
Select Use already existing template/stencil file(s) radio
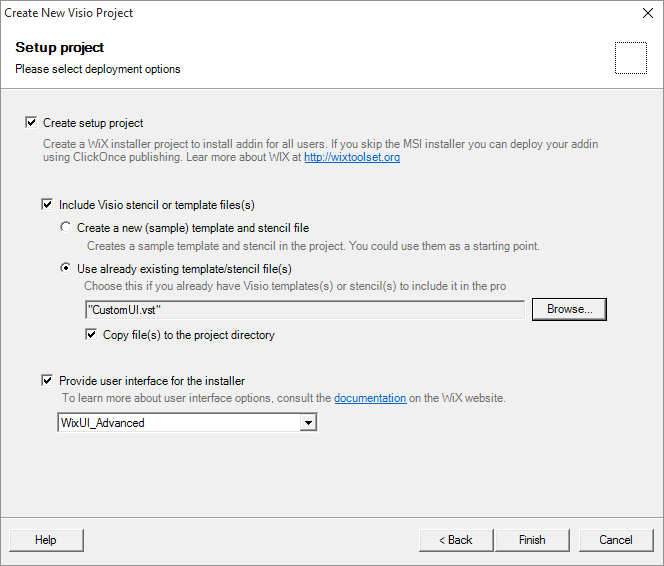(x=66, y=268)
